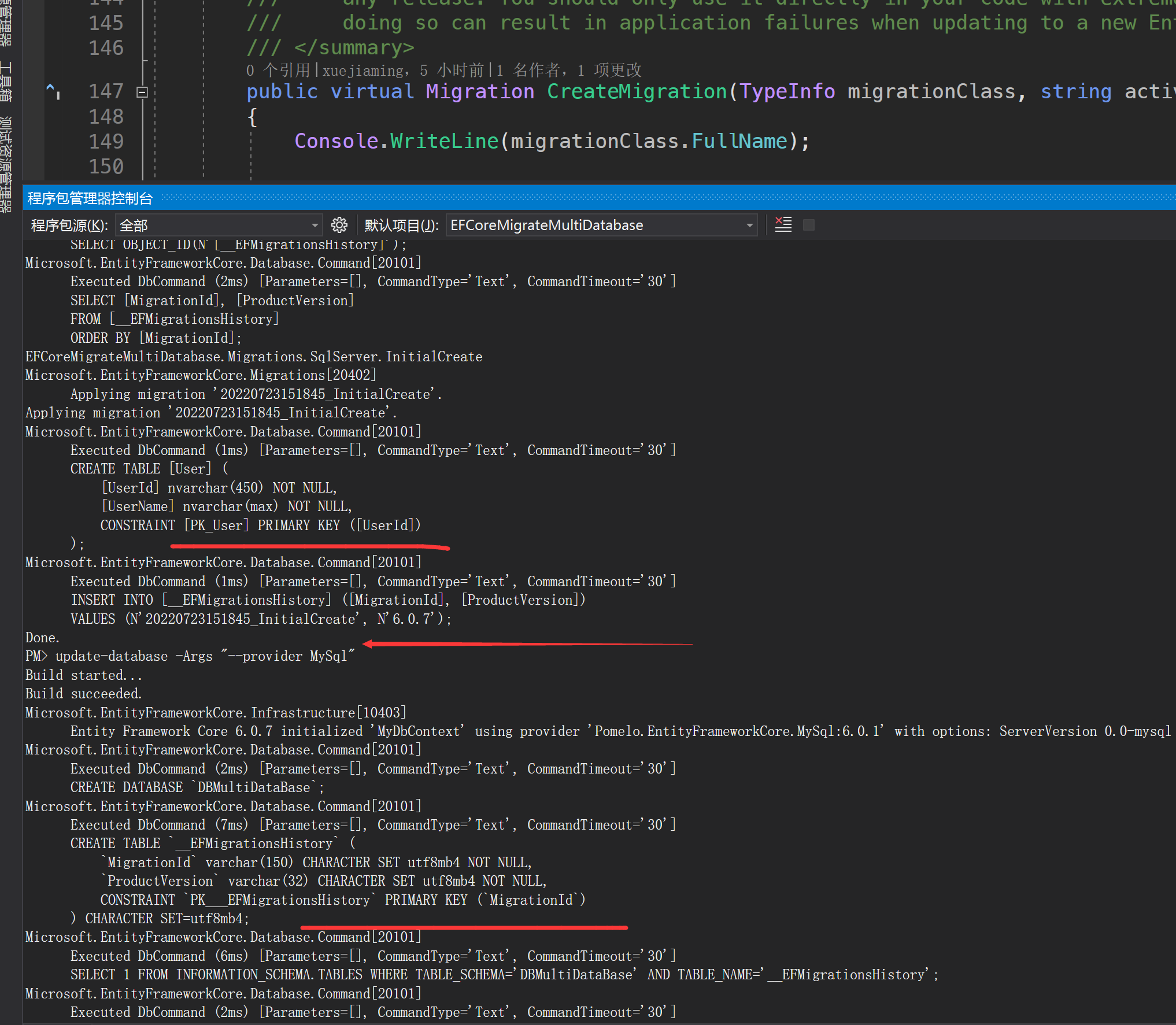The height and width of the screenshot is (1025, 1176).
Task: Click the CREATE DATABASE DBMultiDataBase output line
Action: (197, 787)
